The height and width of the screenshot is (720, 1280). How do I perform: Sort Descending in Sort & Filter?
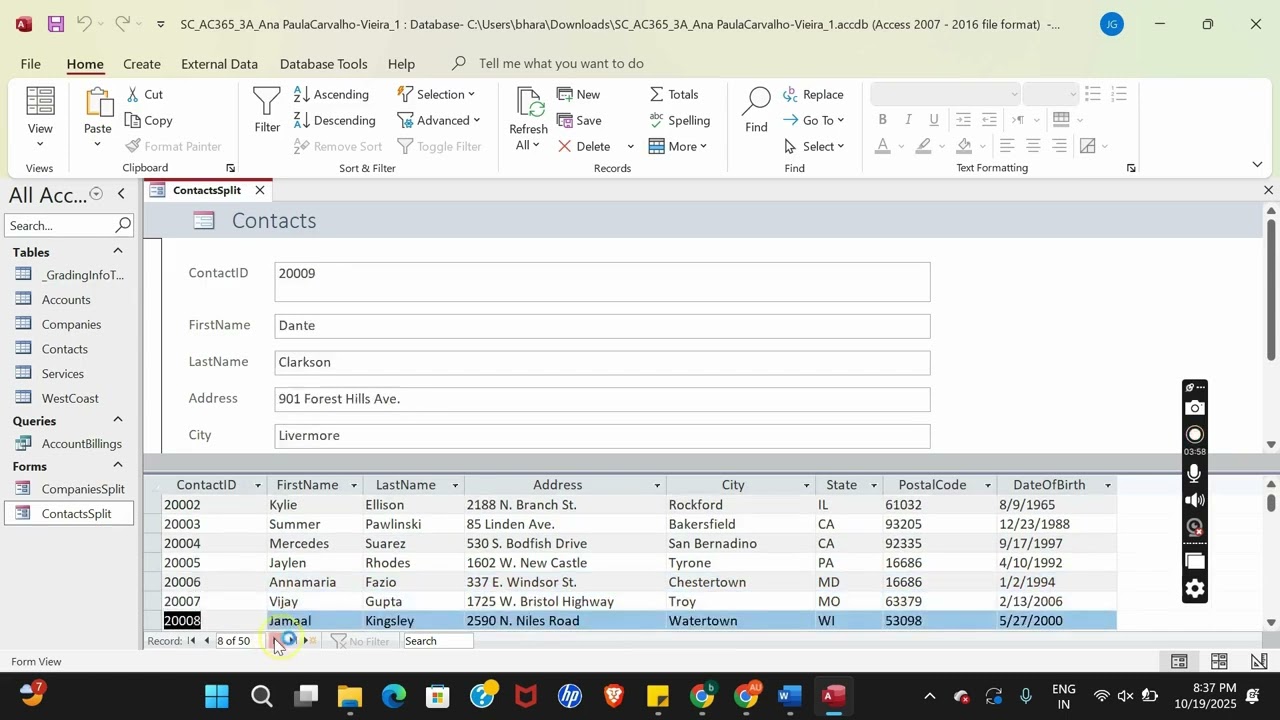click(x=335, y=120)
